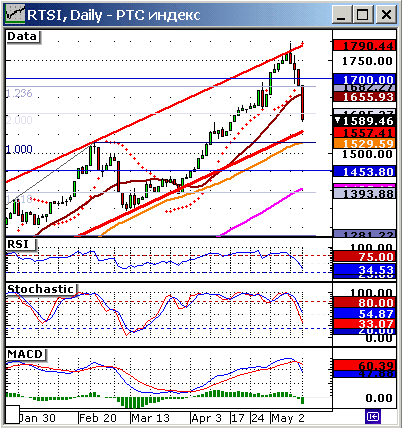Click the black arrow marker beside 1589.46
Viewport: 402px width, 428px height.
pyautogui.click(x=338, y=120)
